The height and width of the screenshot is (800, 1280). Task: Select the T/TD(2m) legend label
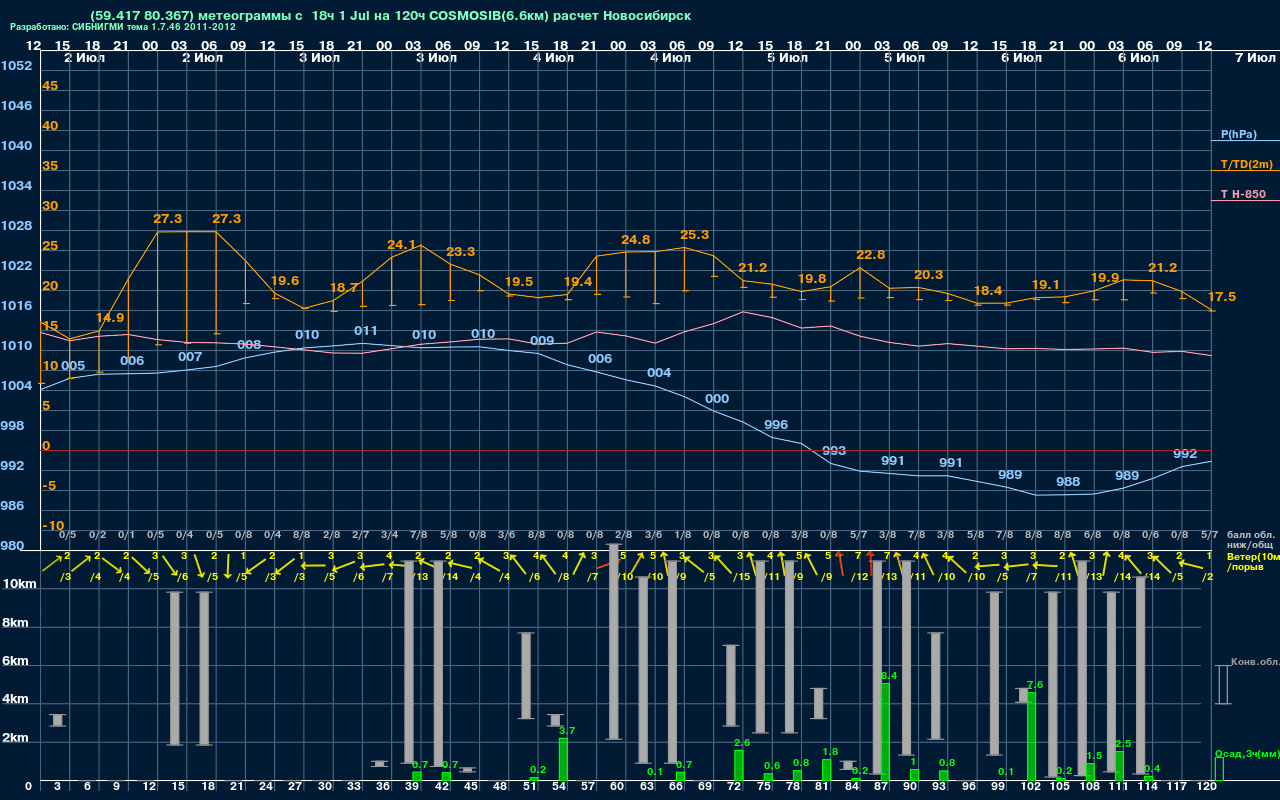point(1247,164)
